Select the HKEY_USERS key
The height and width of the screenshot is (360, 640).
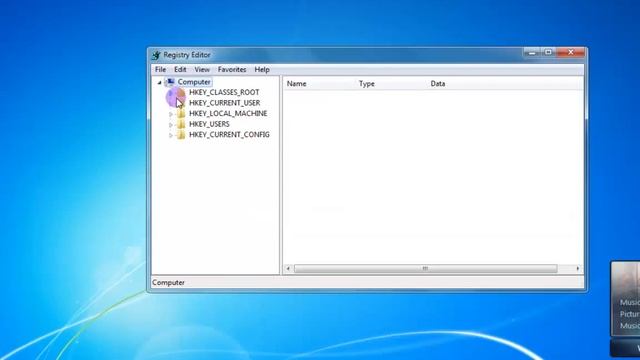(209, 124)
